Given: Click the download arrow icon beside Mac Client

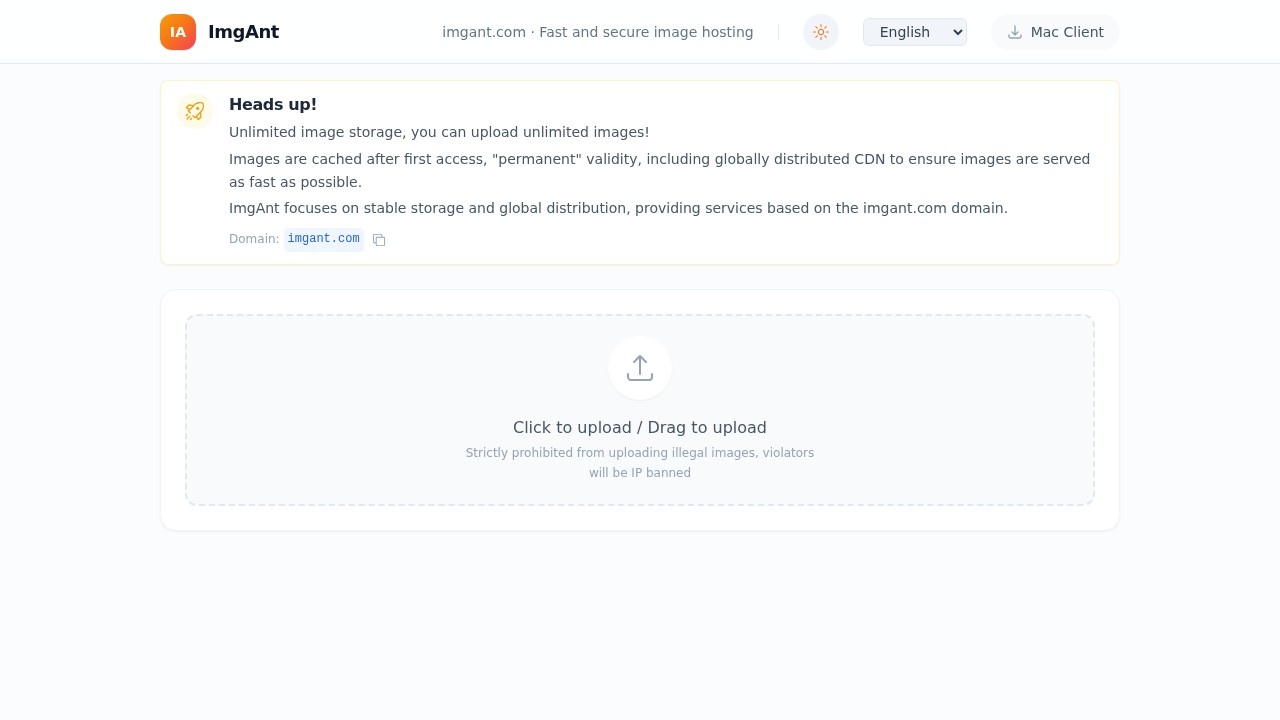Looking at the screenshot, I should [1015, 32].
